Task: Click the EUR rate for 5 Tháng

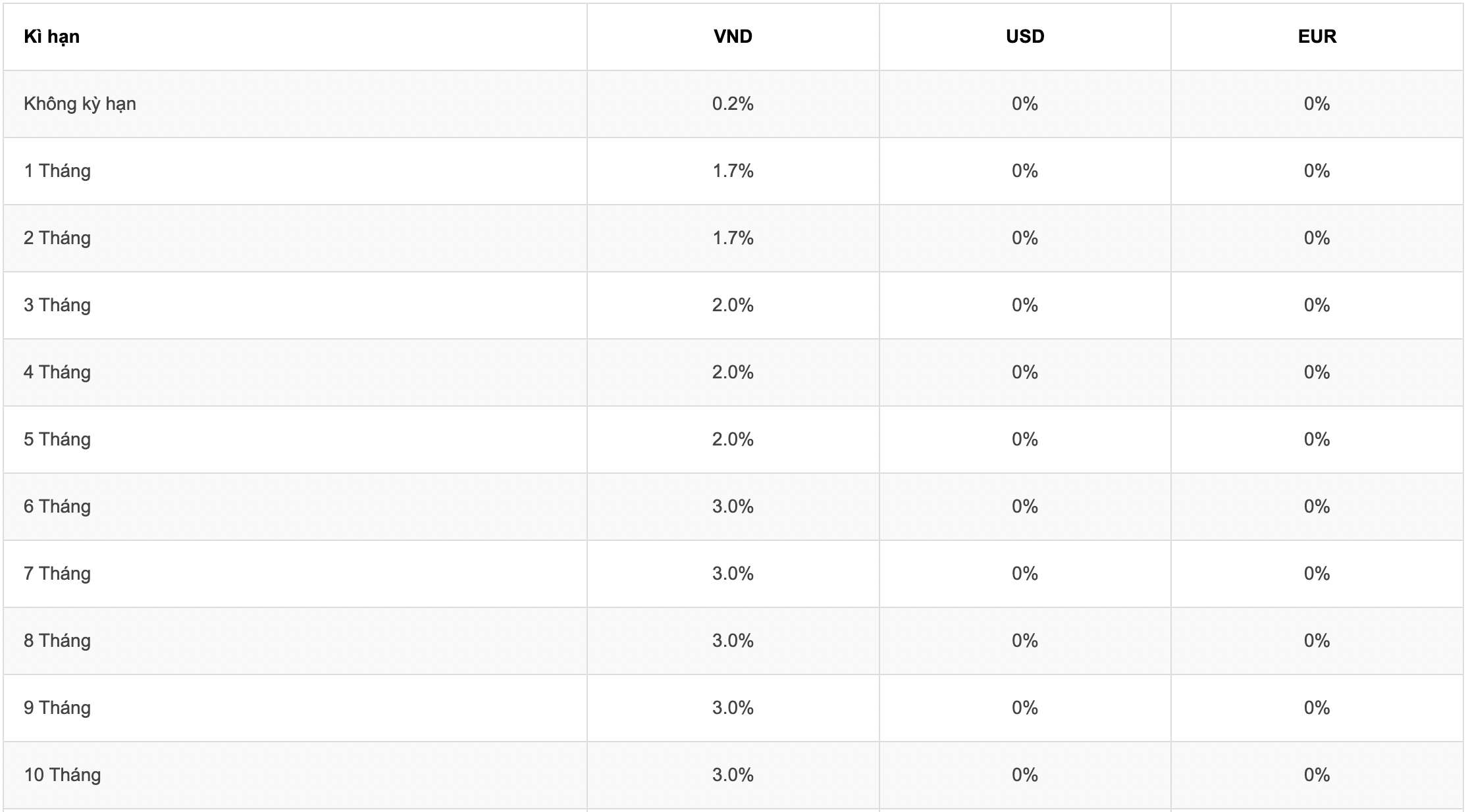Action: coord(1317,440)
